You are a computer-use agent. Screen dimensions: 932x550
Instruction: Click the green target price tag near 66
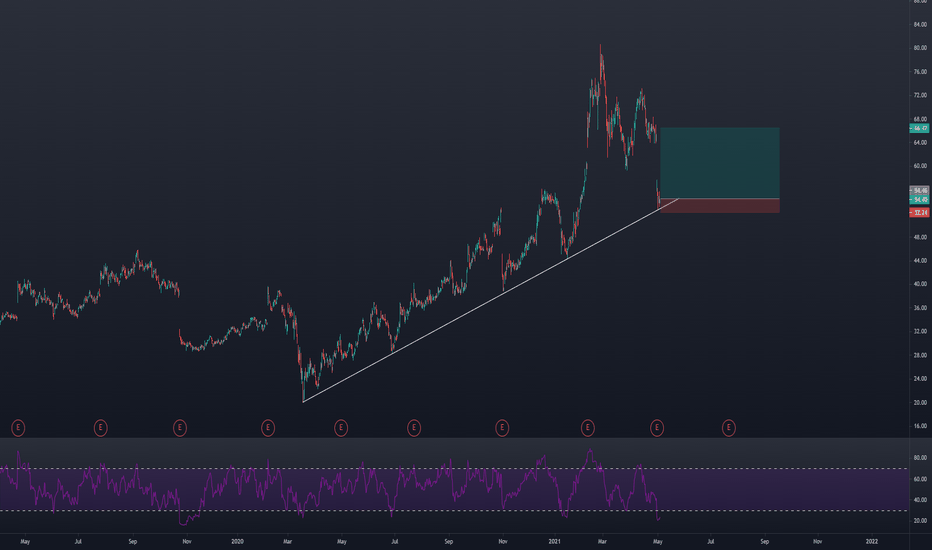919,128
